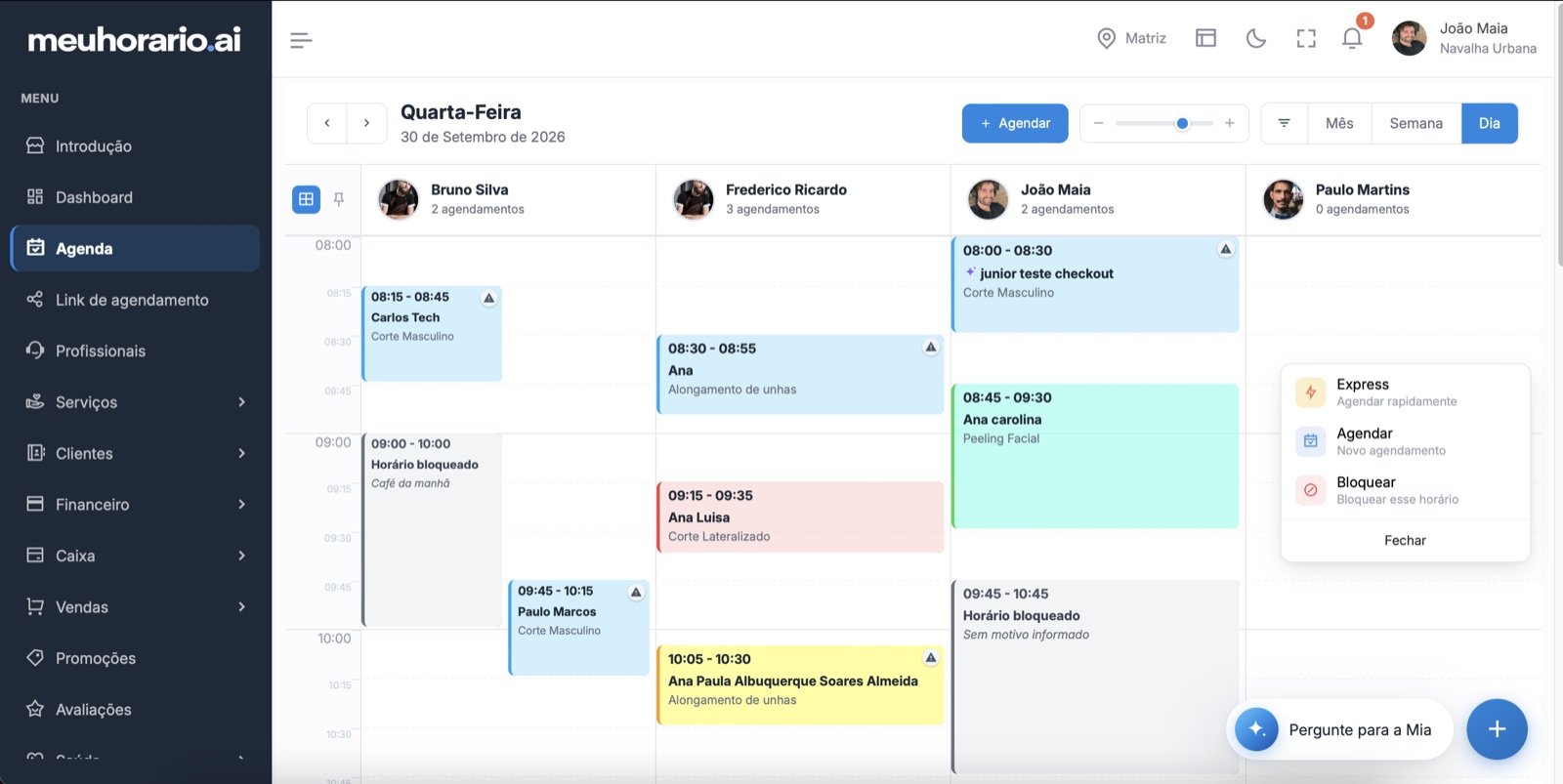Expand the Serviços submenu chevron

click(x=241, y=402)
